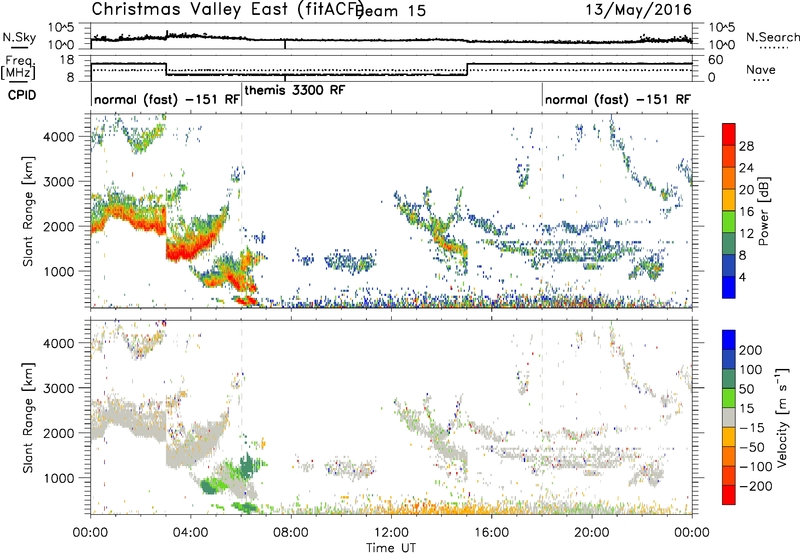800x554 pixels.
Task: Click the '2000' tick of the velocity panel
Action: pos(59,433)
